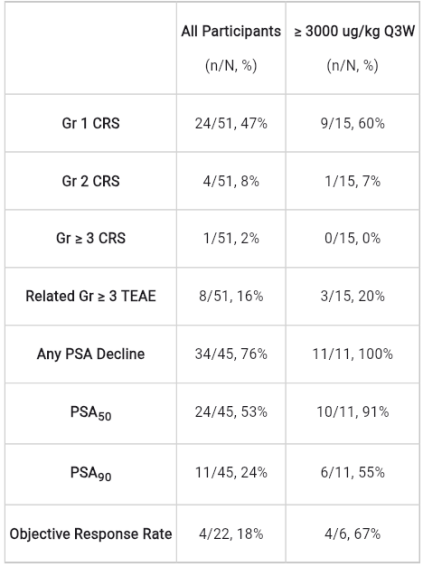The height and width of the screenshot is (567, 424).
Task: Select the Gr 1 CRS row label
Action: click(x=91, y=123)
